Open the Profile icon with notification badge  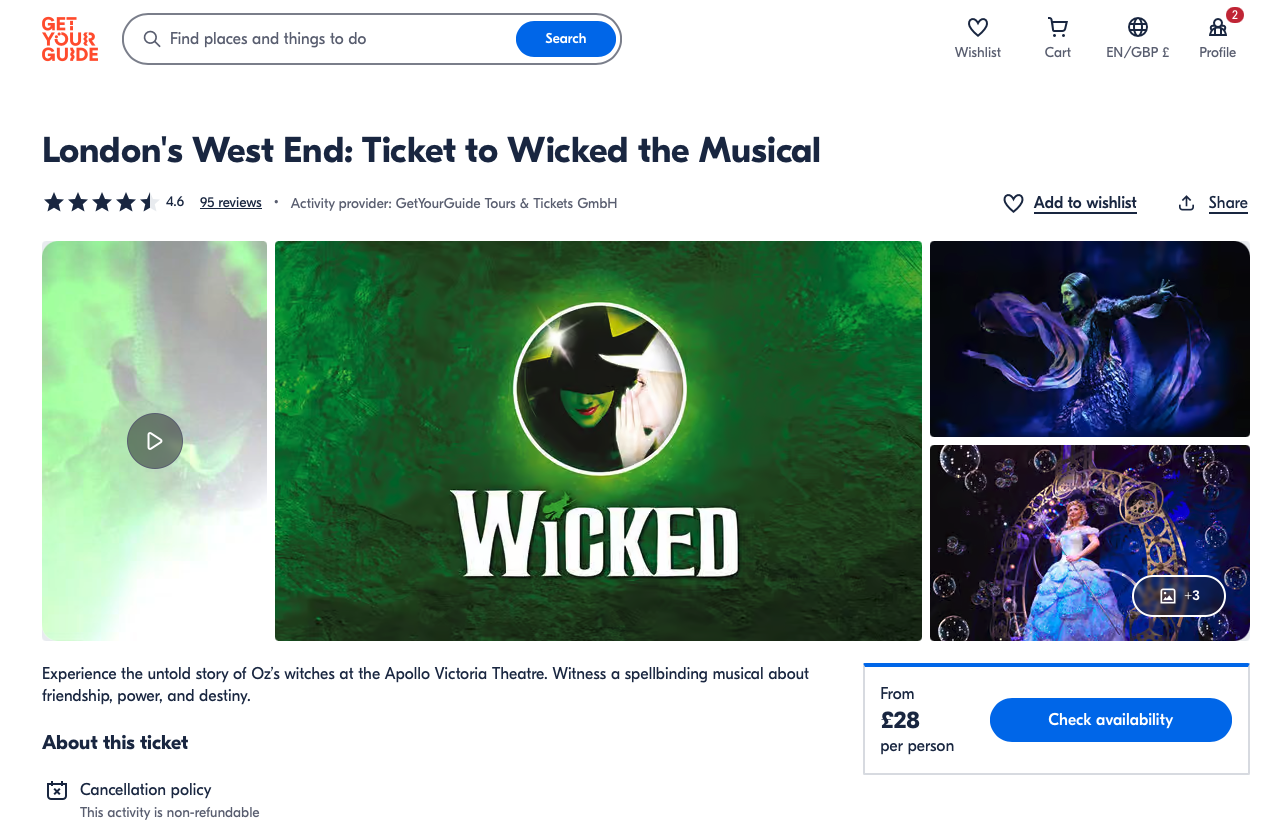pos(1217,29)
